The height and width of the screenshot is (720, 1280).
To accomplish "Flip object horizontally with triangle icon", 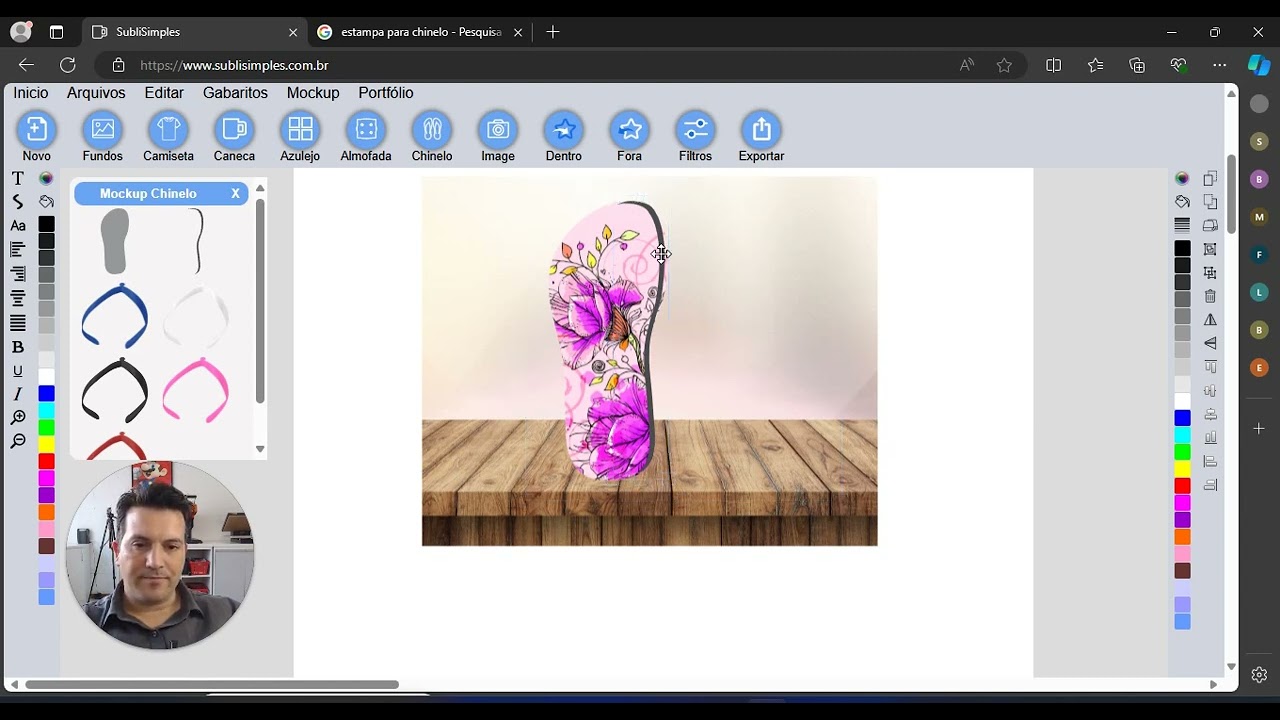I will [1210, 320].
